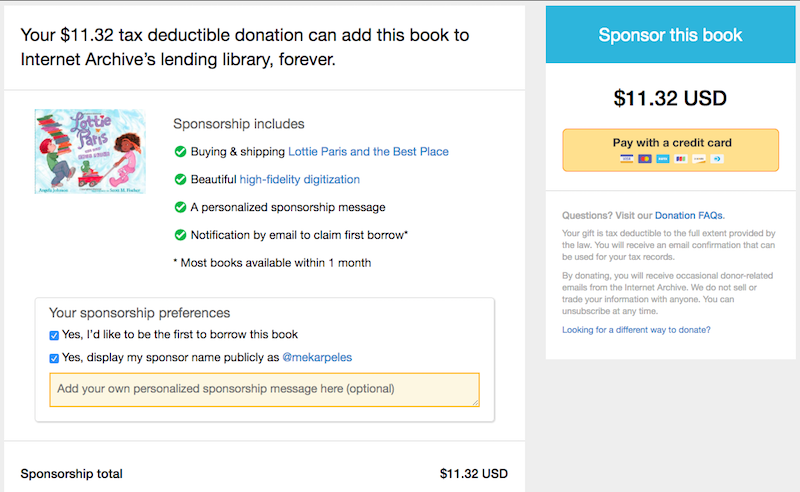Click the Visa card icon

(627, 159)
